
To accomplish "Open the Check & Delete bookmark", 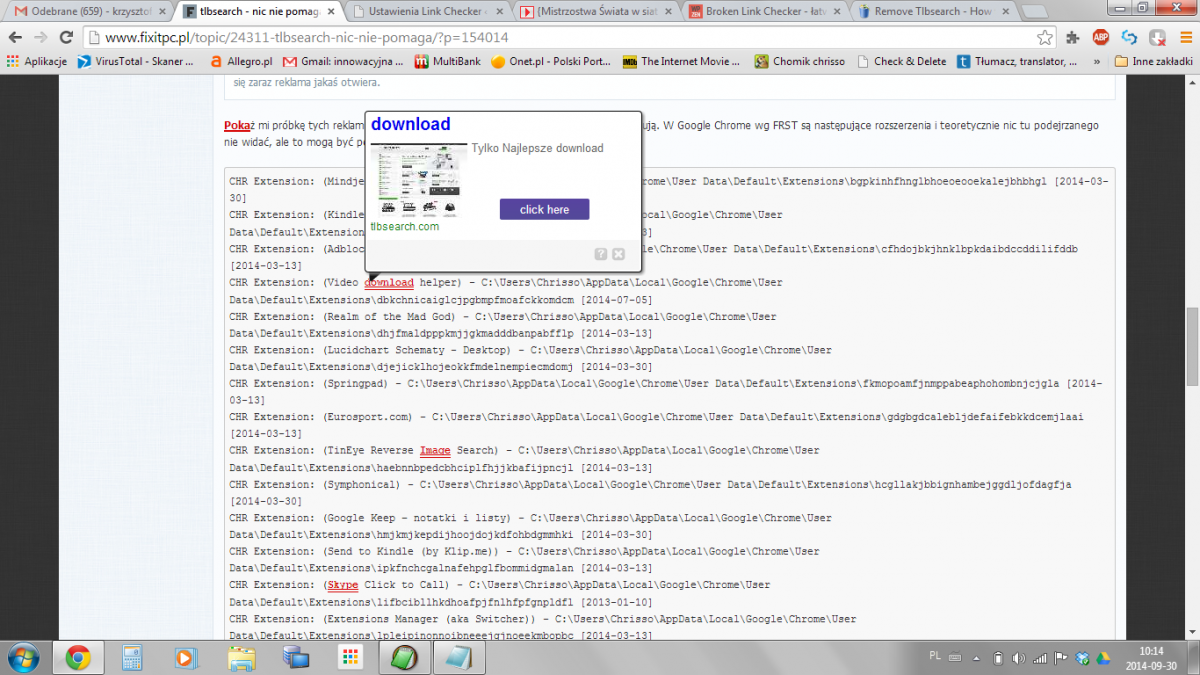I will (x=901, y=61).
